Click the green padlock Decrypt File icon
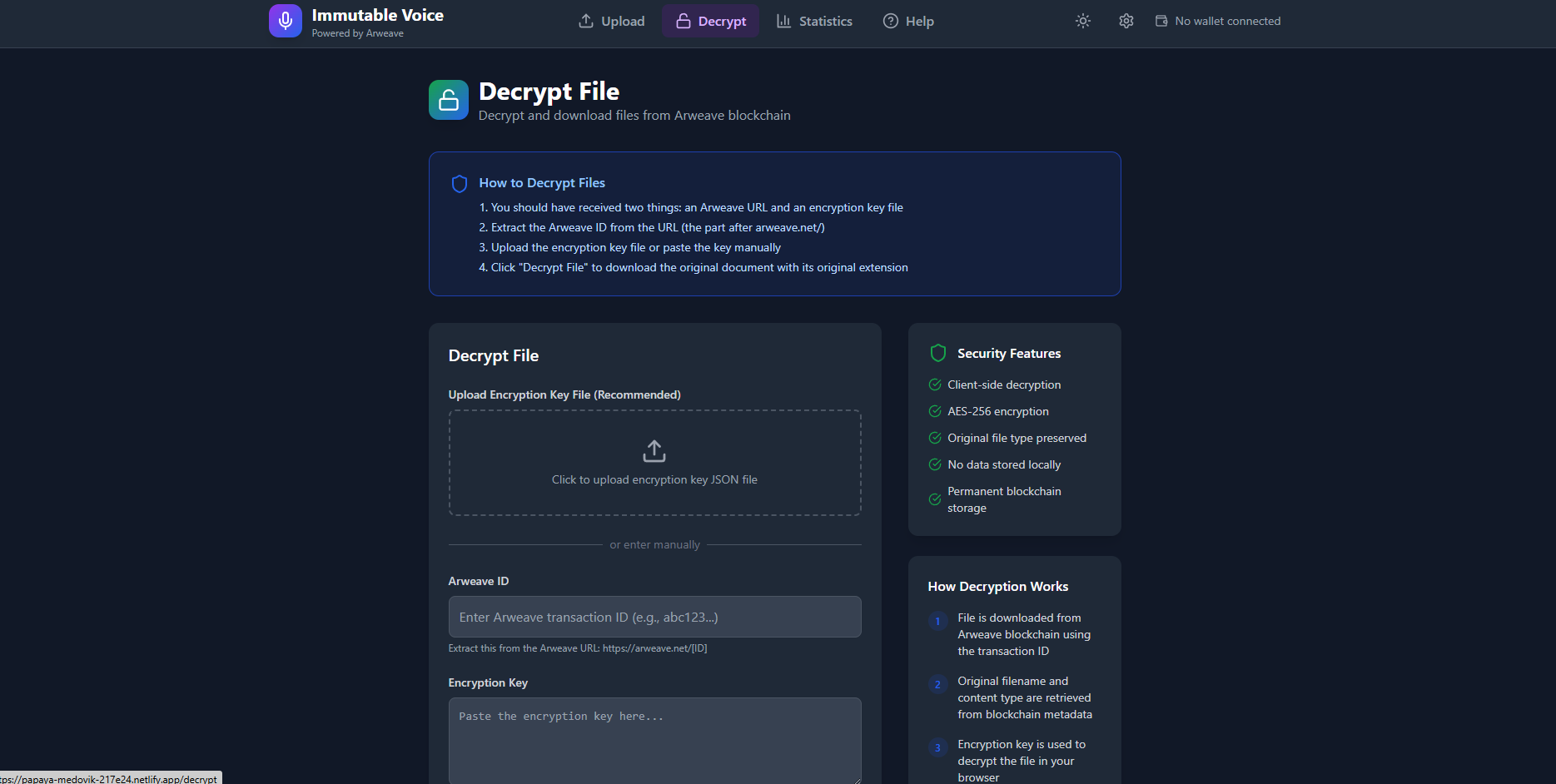Viewport: 1556px width, 784px height. click(x=449, y=100)
